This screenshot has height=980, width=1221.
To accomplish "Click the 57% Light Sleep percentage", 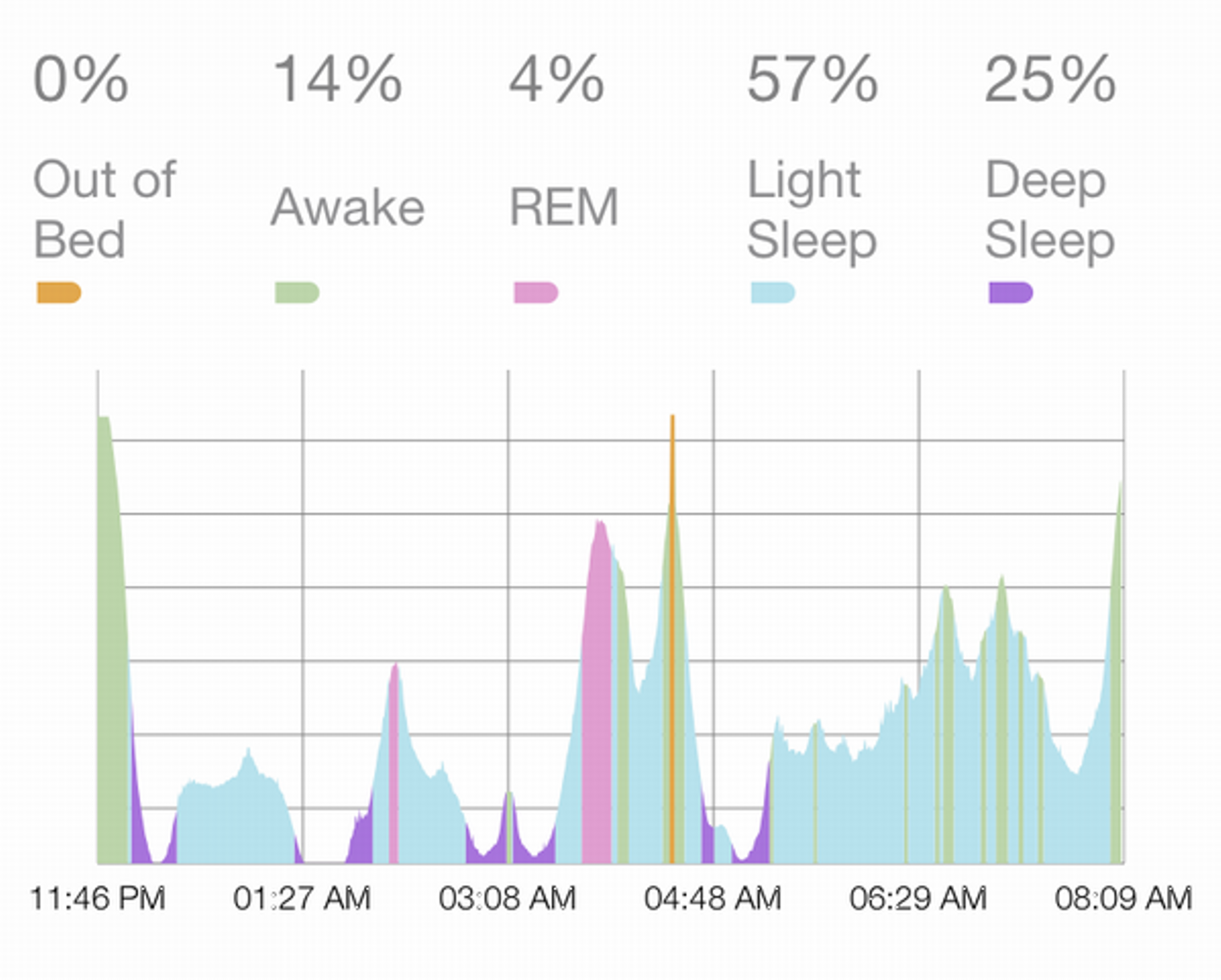I will coord(812,80).
